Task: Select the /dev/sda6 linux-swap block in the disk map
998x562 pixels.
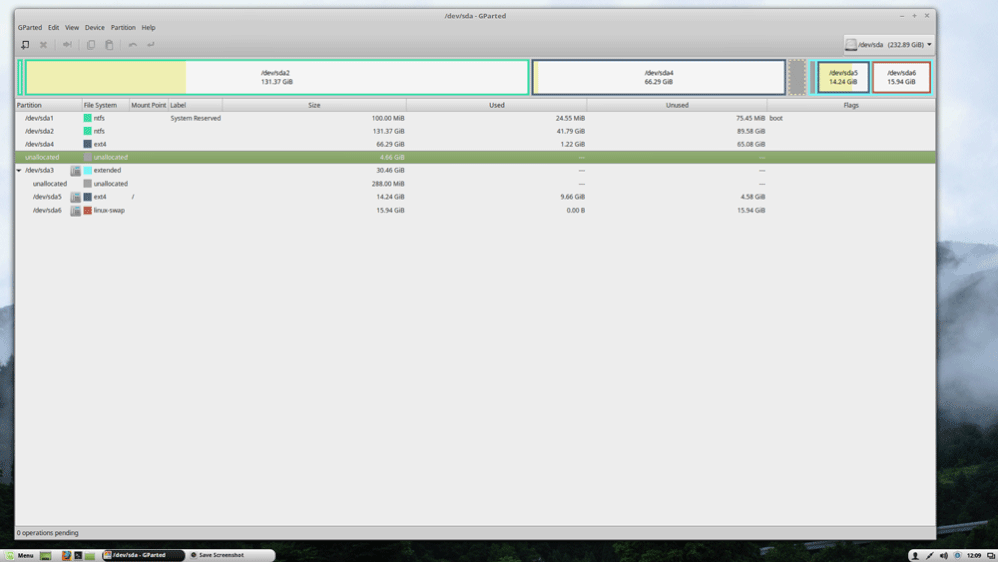Action: [x=901, y=77]
